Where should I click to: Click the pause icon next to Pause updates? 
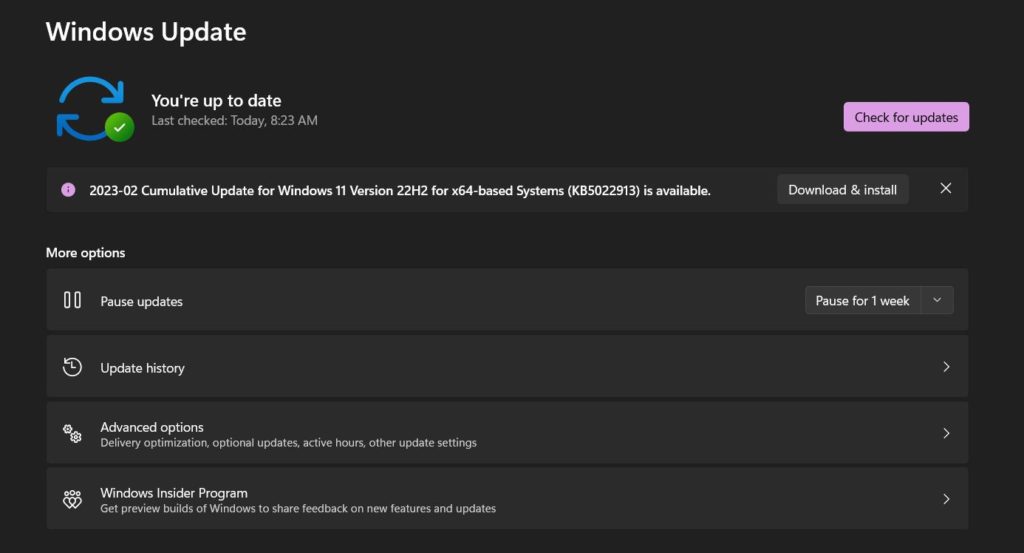tap(72, 300)
